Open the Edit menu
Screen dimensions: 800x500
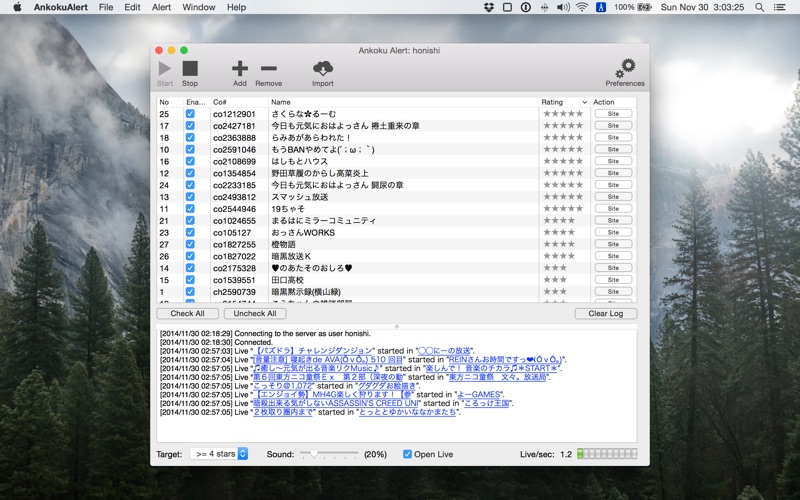pyautogui.click(x=132, y=7)
